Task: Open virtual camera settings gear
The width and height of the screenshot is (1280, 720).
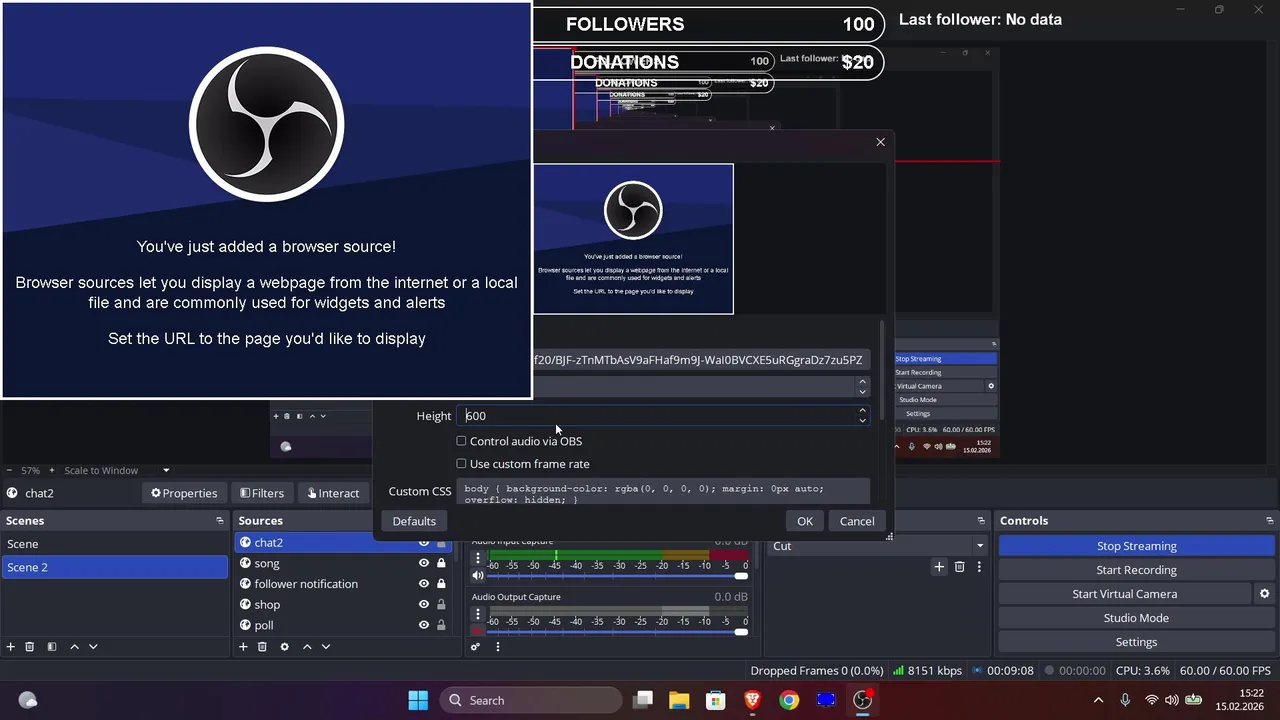Action: [x=1265, y=594]
